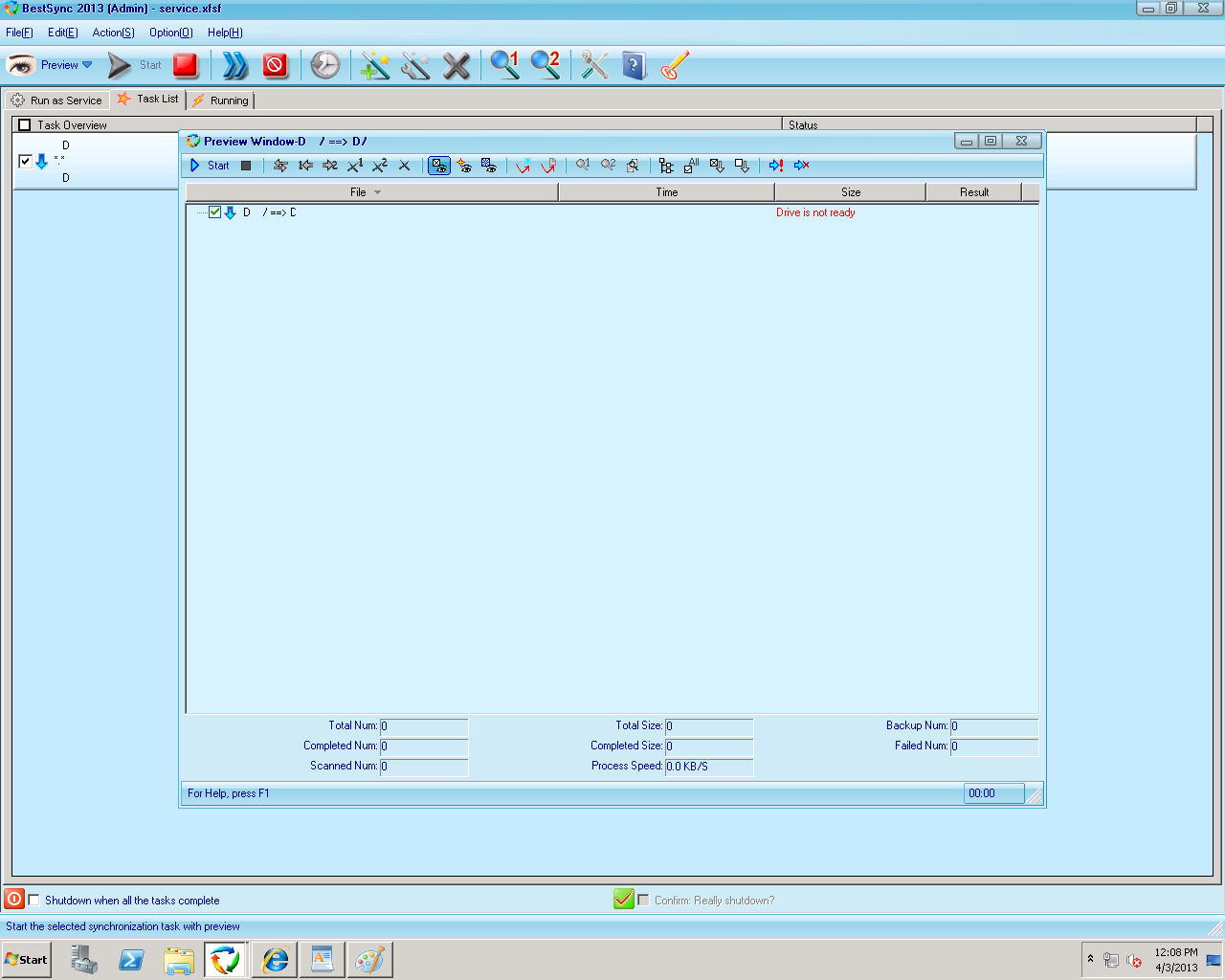The height and width of the screenshot is (980, 1225).
Task: Click the red check with cyan star icon
Action: pyautogui.click(x=523, y=166)
